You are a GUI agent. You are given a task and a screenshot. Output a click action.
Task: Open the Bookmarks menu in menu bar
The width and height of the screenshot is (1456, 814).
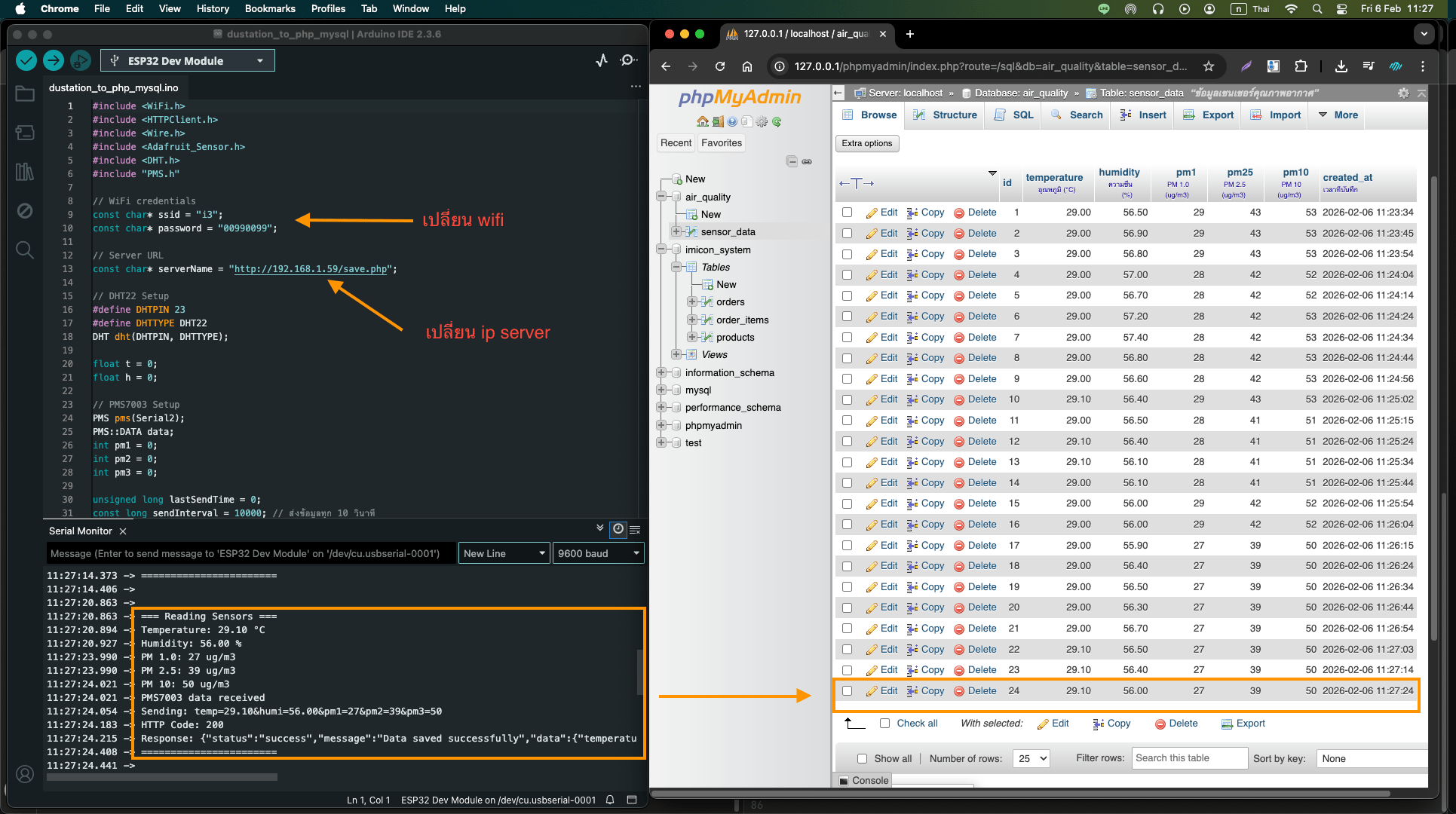[x=269, y=8]
